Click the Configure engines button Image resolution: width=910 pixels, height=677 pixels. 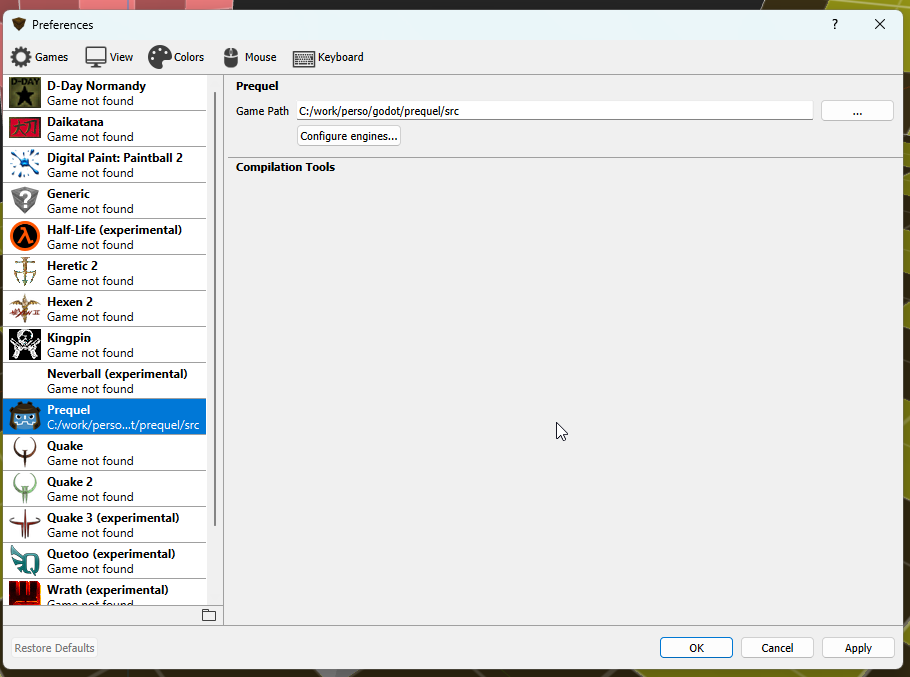(349, 136)
